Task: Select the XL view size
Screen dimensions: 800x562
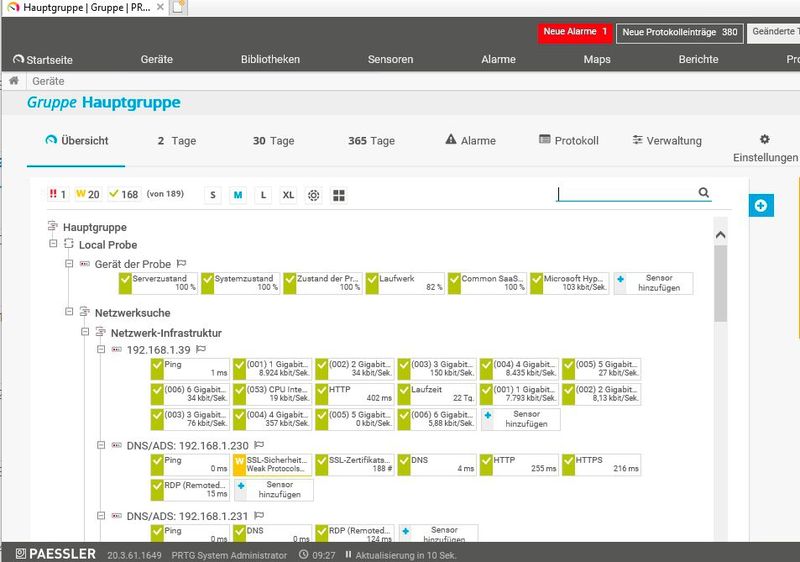Action: 288,195
